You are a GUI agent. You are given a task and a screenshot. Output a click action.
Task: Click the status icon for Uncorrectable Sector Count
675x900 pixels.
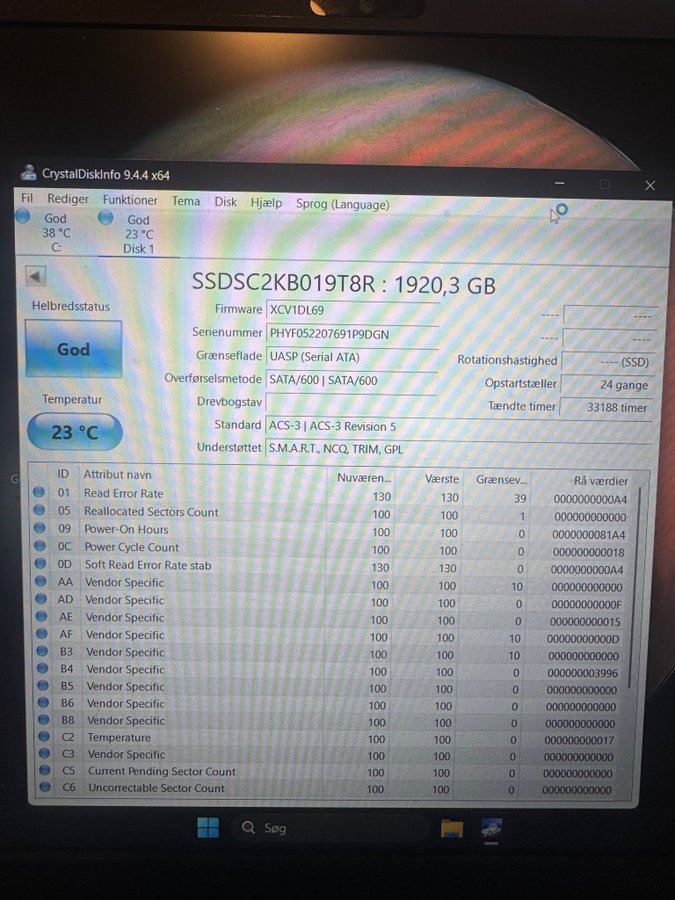[42, 788]
